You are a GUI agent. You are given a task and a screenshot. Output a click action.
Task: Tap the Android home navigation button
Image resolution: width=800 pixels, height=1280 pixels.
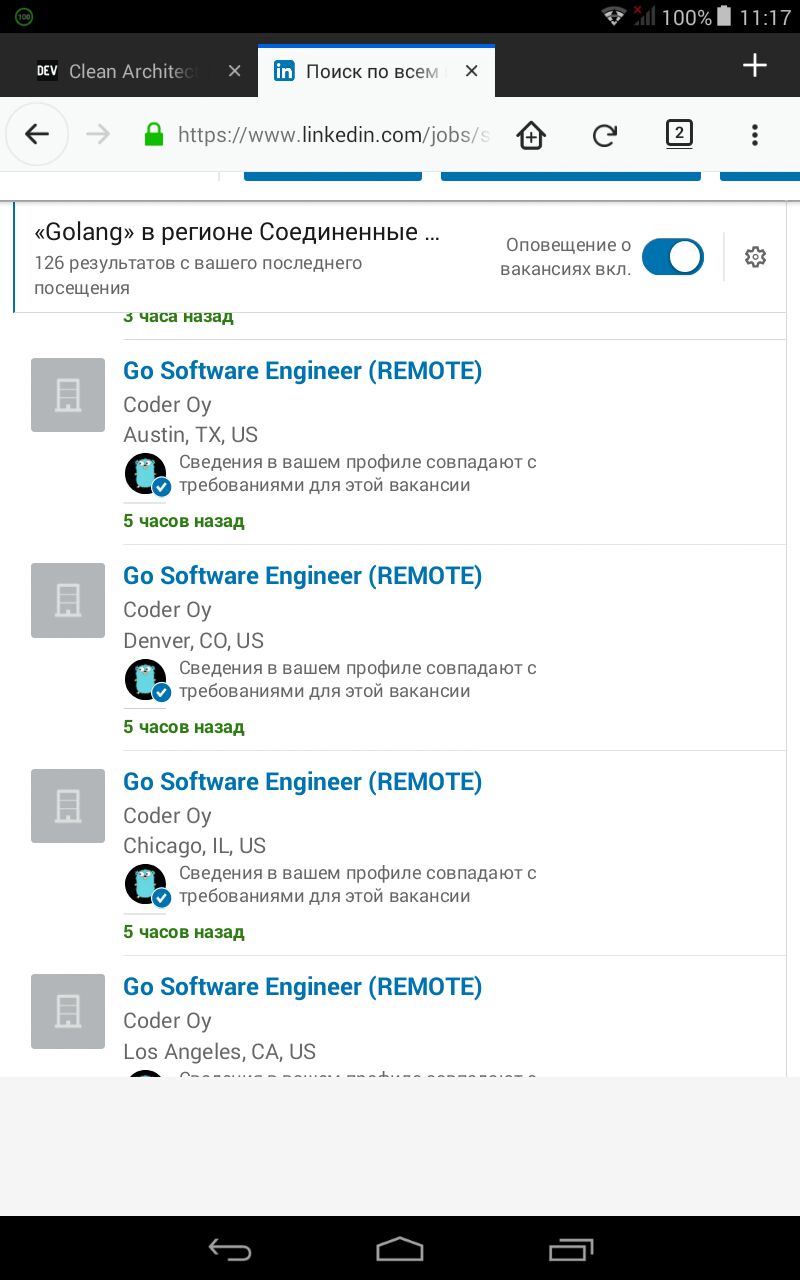point(400,1248)
